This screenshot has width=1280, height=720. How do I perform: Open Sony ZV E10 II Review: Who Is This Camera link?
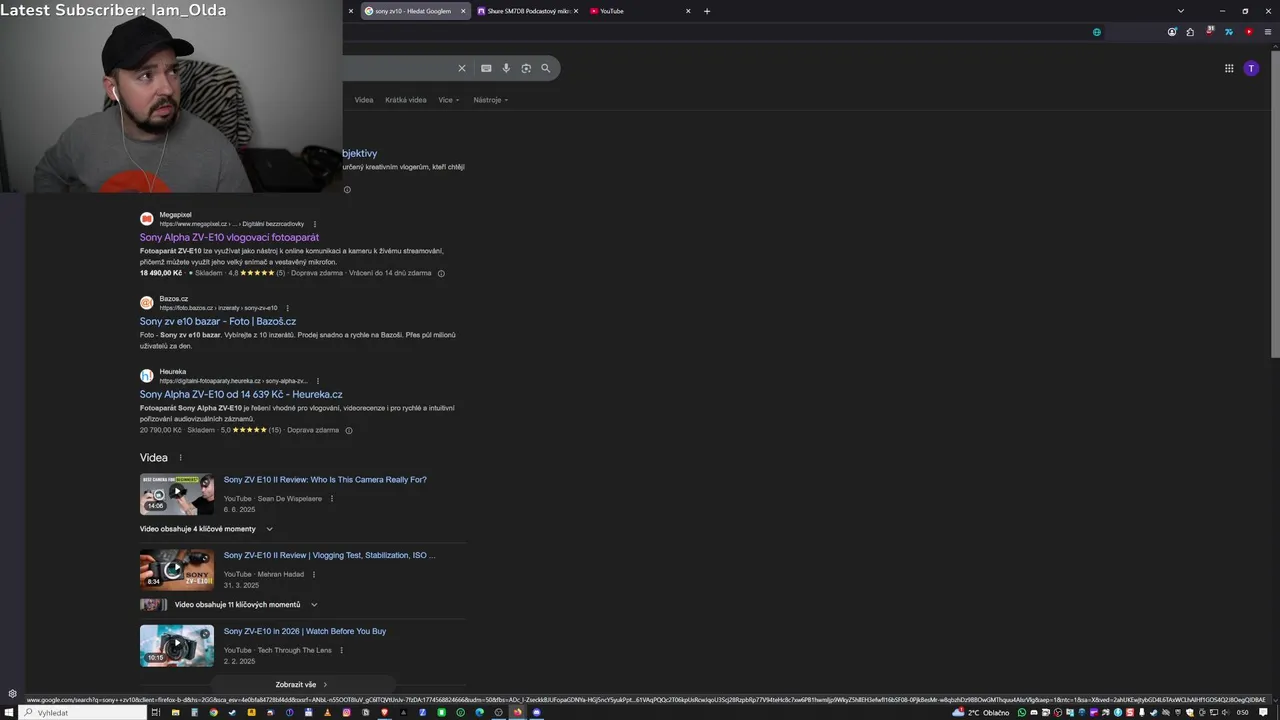coord(325,480)
